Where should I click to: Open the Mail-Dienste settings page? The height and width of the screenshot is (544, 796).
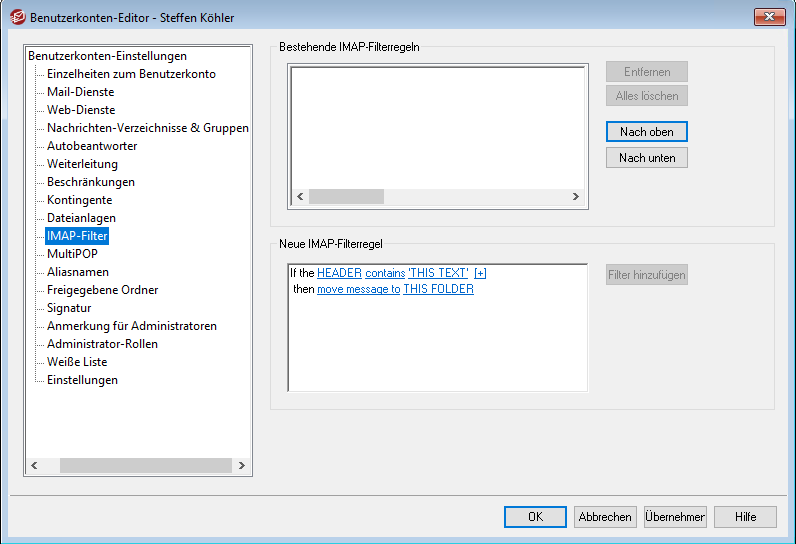coord(80,92)
